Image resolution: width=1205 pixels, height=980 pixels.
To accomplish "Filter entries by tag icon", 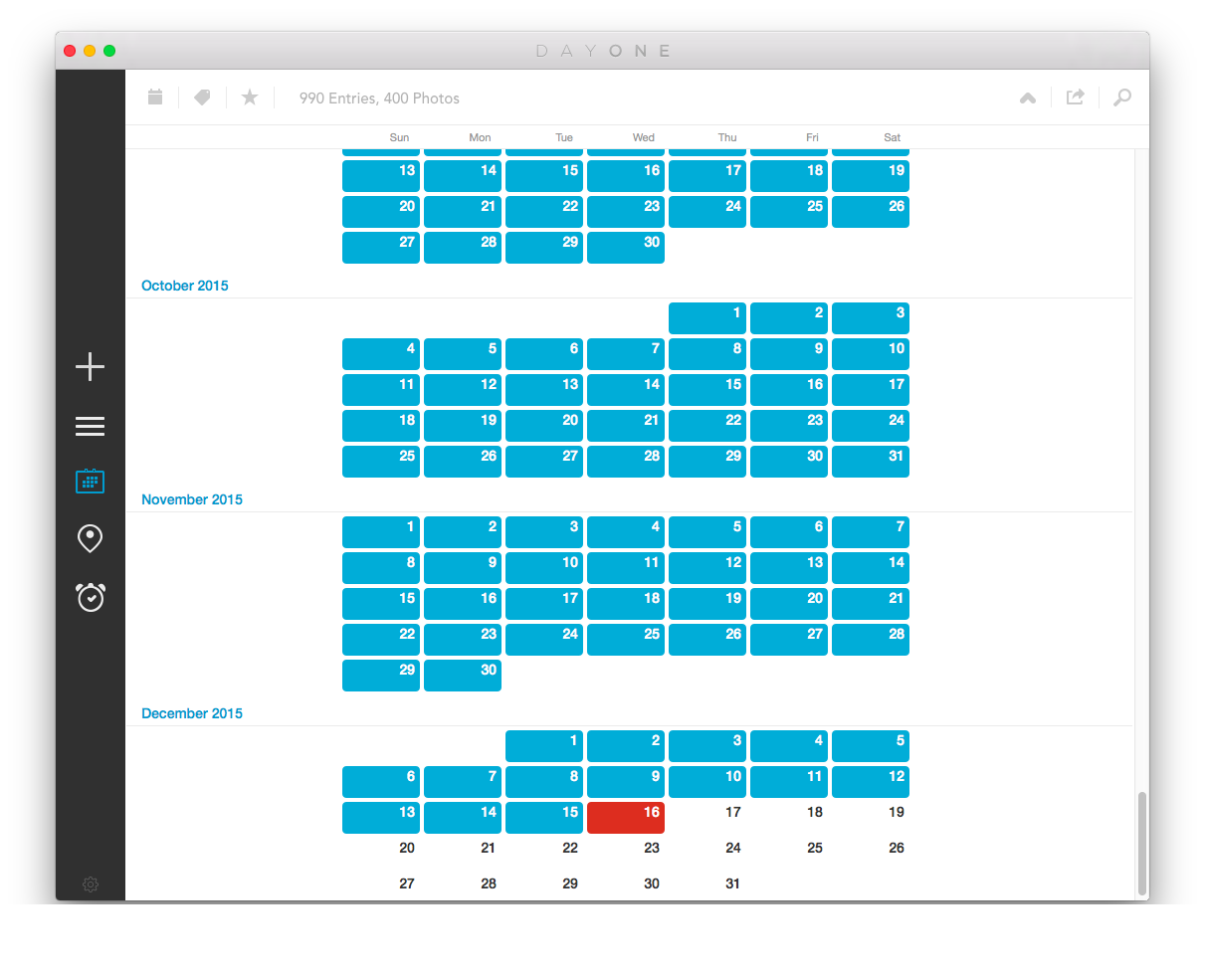I will tap(202, 98).
